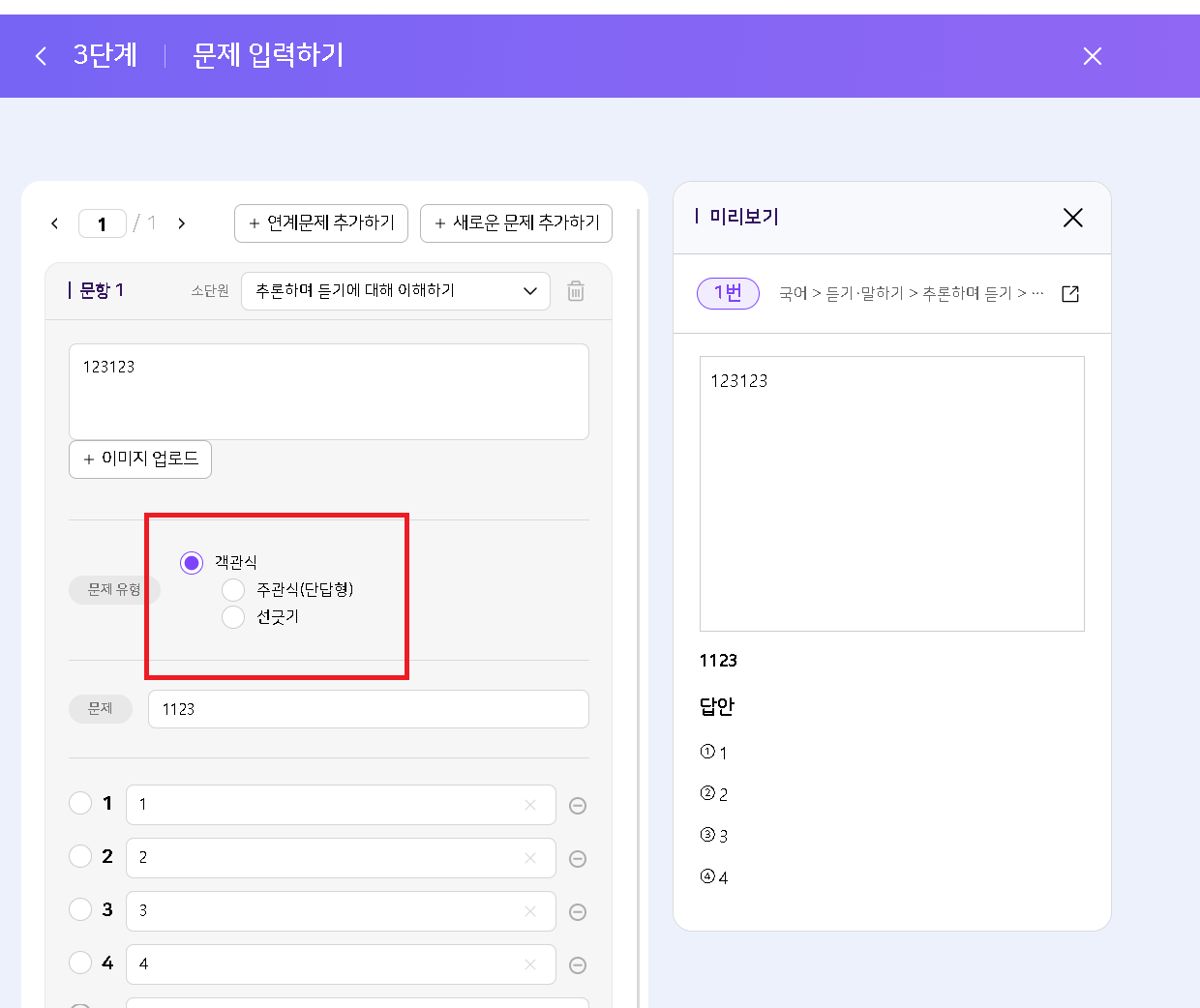This screenshot has height=1008, width=1200.
Task: Click the 3단계 header text
Action: pyautogui.click(x=105, y=55)
